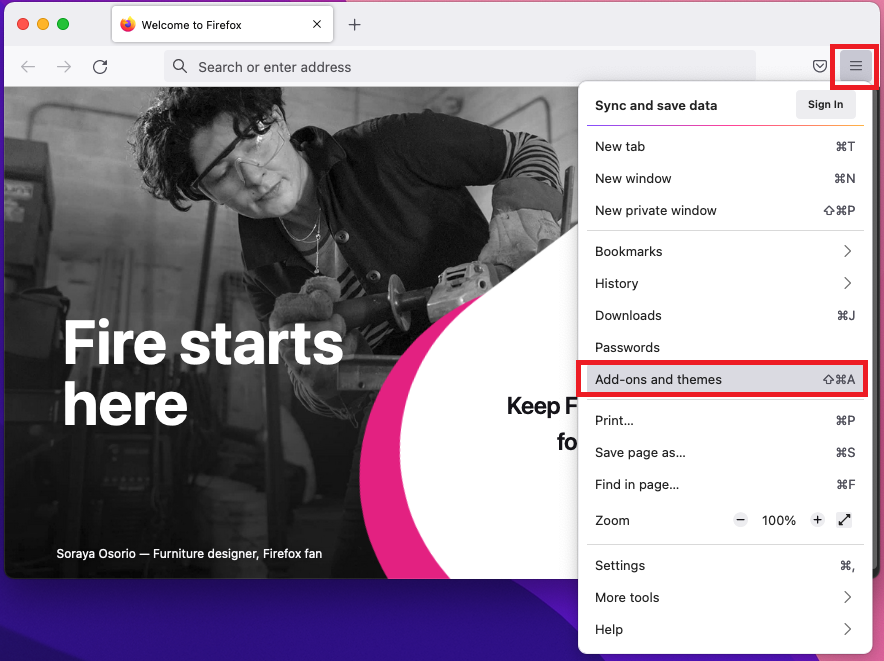The width and height of the screenshot is (884, 661).
Task: Open a New private window
Action: click(x=725, y=210)
